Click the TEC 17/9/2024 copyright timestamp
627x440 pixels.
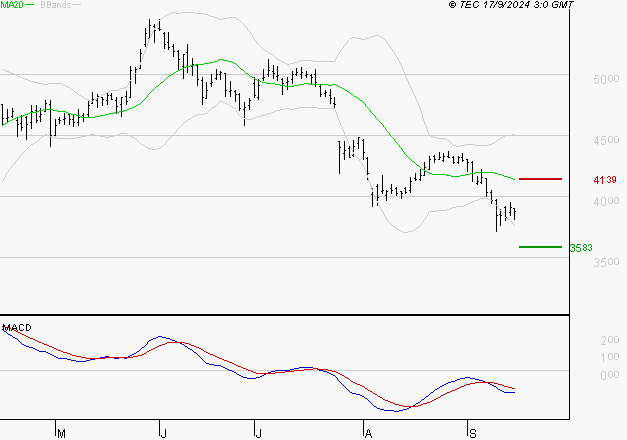point(511,5)
